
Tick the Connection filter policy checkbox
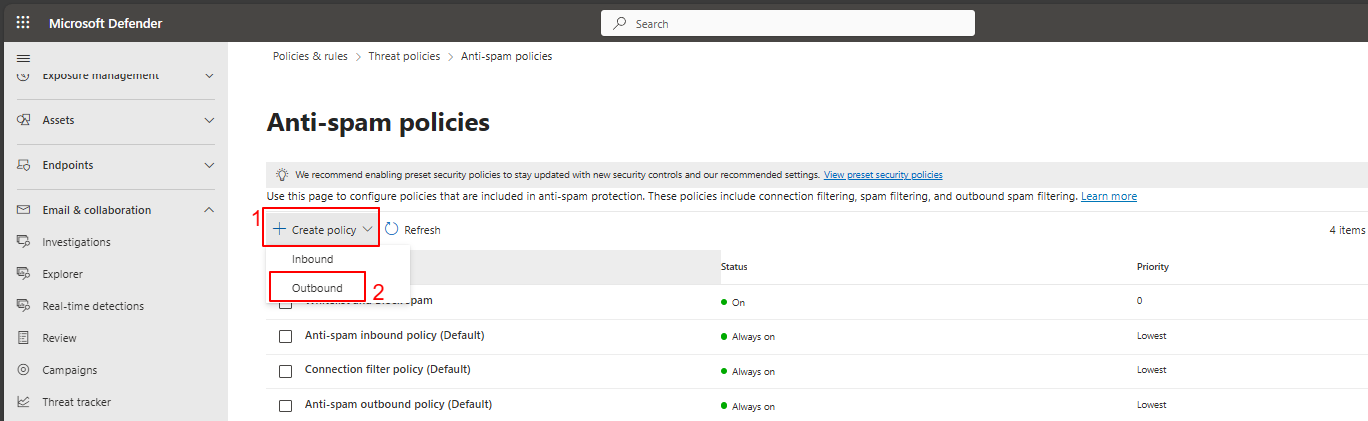tap(285, 371)
